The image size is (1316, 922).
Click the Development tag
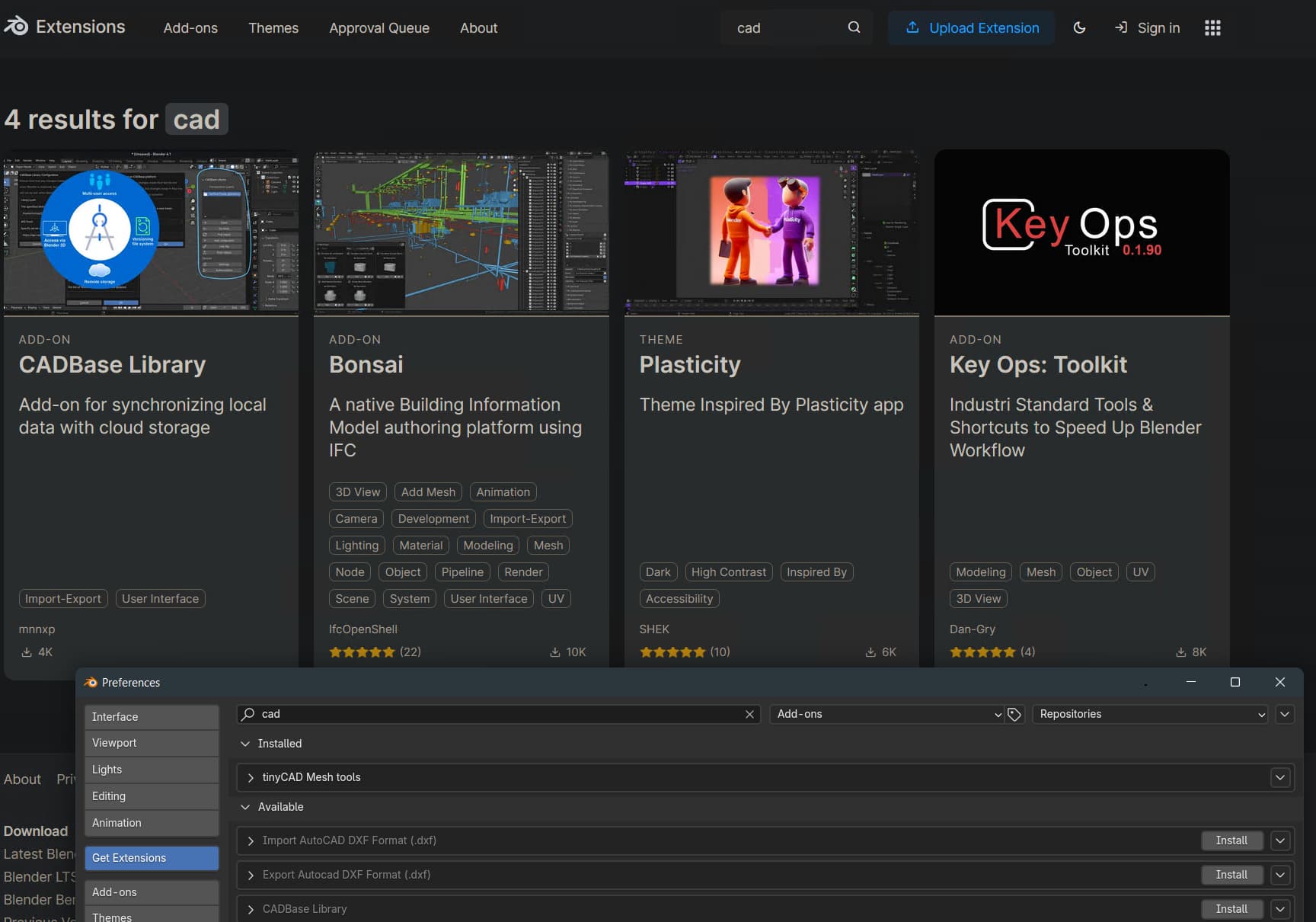click(x=433, y=519)
